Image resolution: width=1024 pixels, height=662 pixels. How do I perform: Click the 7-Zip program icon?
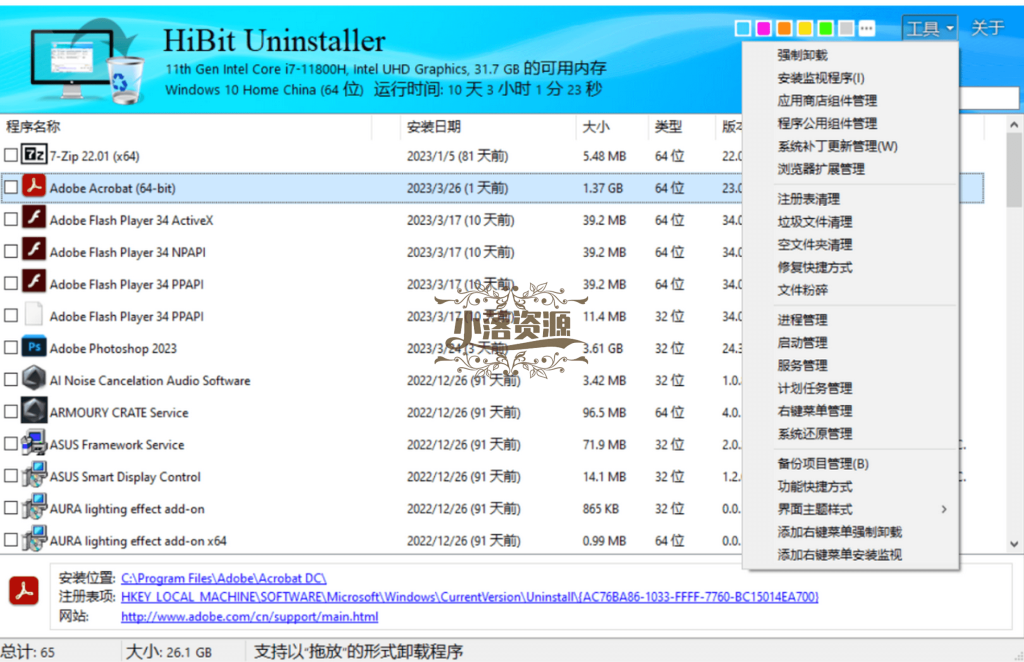34,155
